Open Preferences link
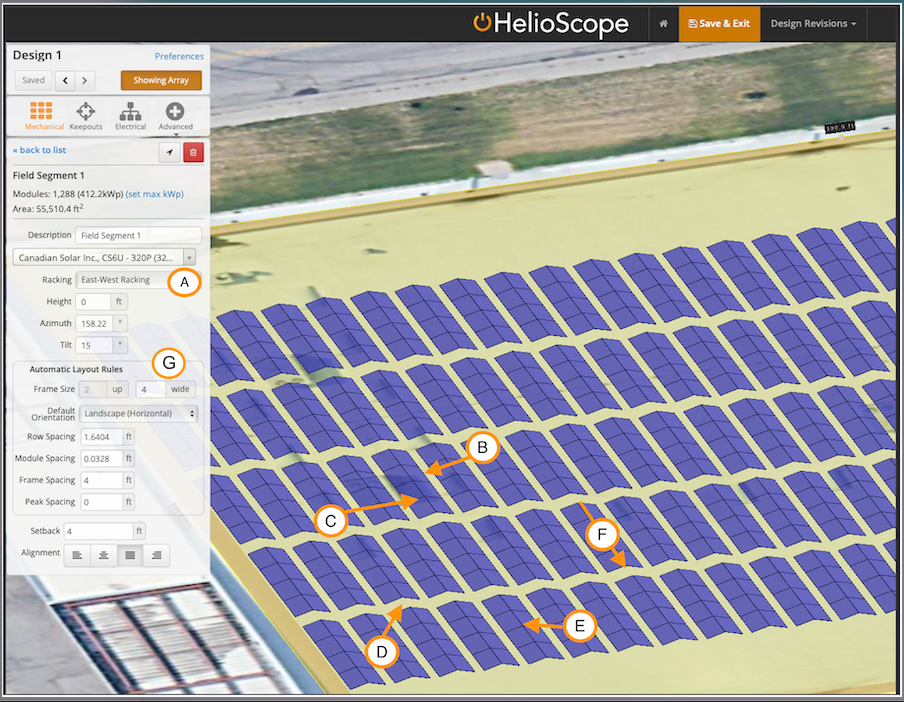 coord(179,56)
